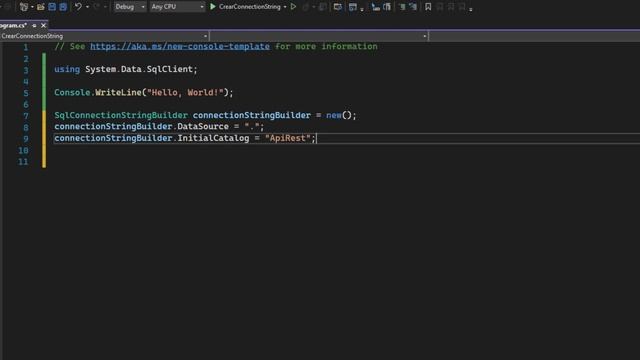Image resolution: width=640 pixels, height=360 pixels.
Task: Expand the undo history dropdown arrow
Action: point(87,7)
